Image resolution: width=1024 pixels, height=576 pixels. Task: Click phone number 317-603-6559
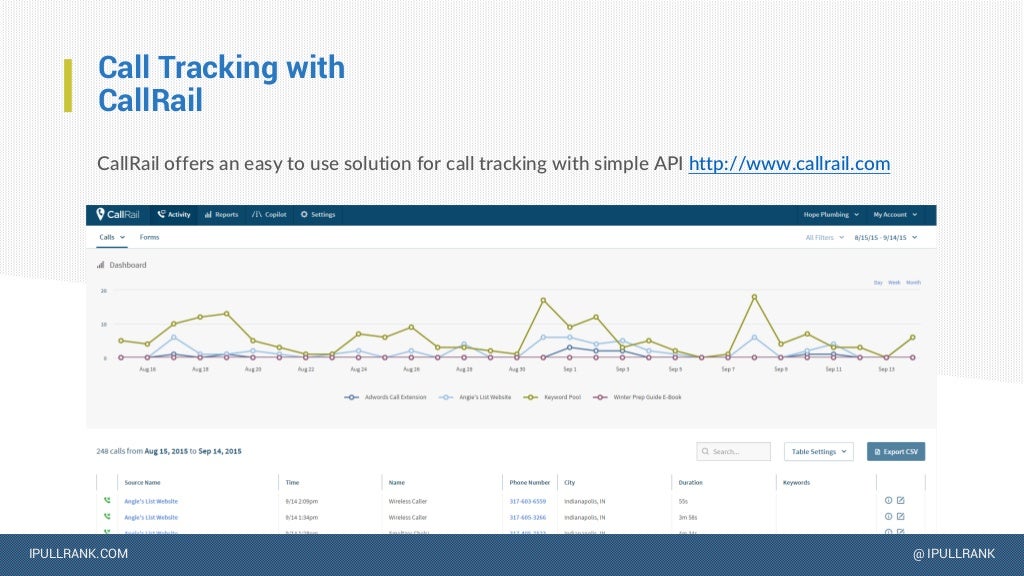click(528, 502)
